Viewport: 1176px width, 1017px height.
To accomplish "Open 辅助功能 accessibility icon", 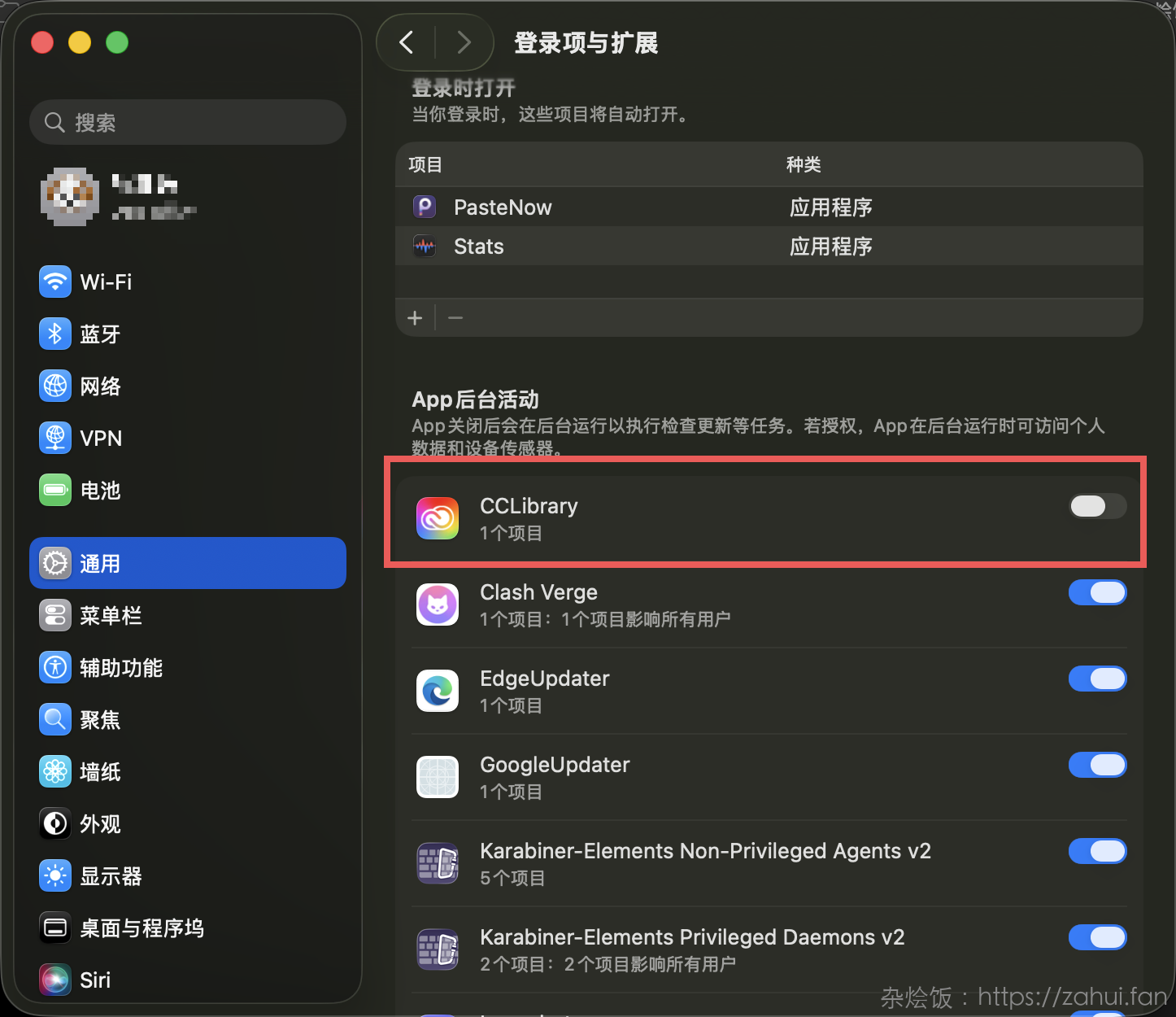I will pos(55,667).
